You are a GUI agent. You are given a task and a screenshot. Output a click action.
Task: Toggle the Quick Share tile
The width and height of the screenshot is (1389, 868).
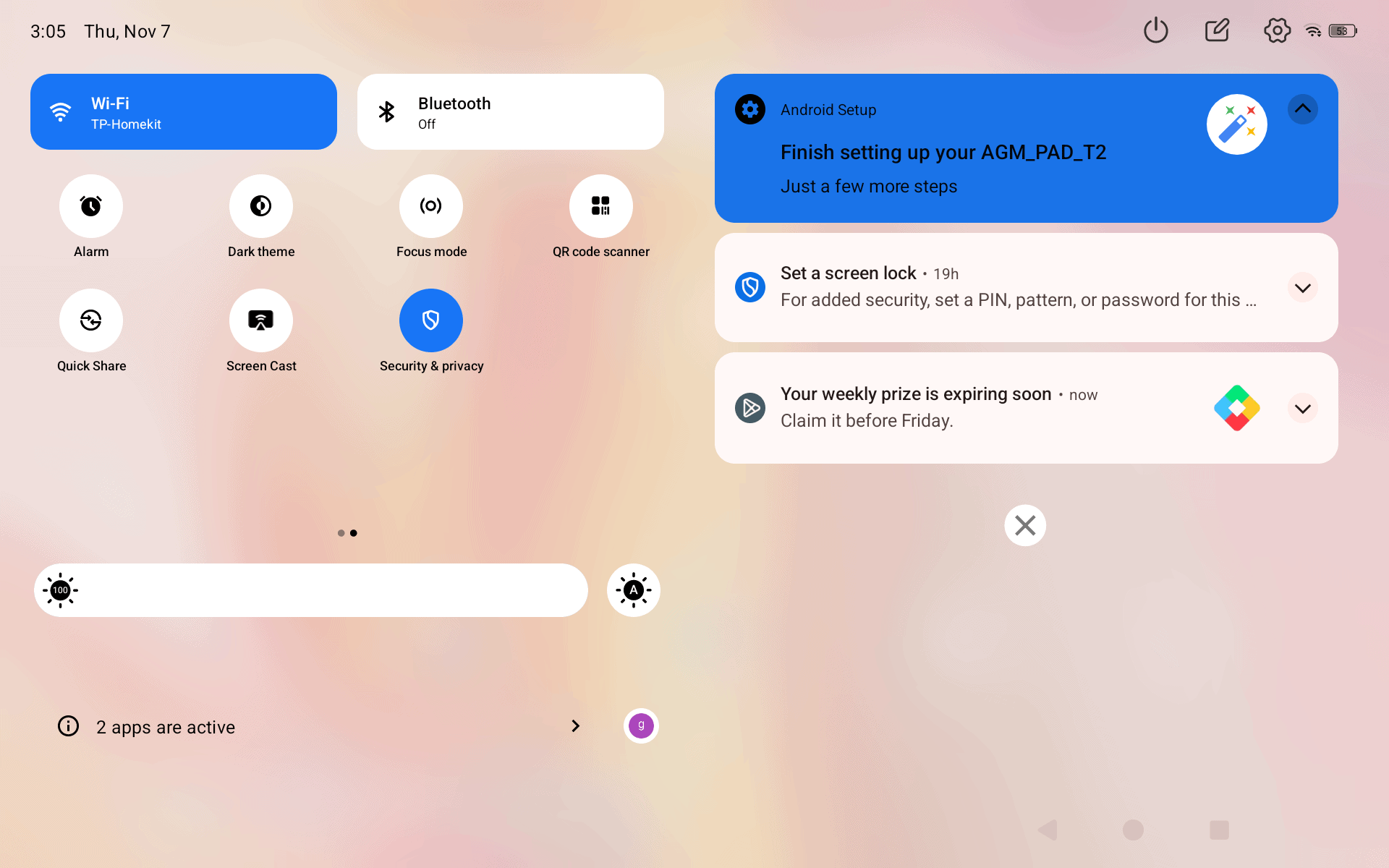pos(91,320)
